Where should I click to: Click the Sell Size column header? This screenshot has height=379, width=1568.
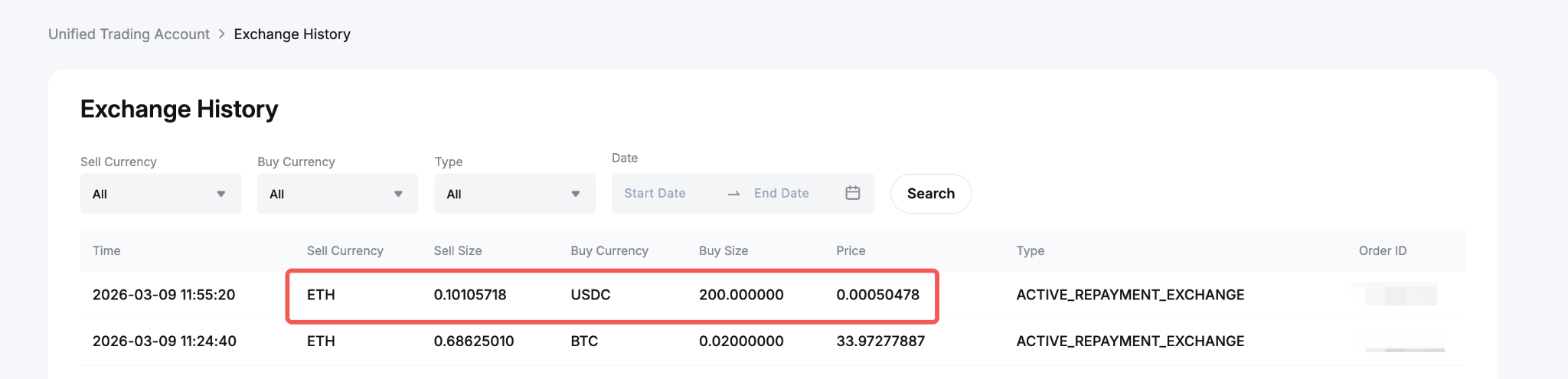tap(458, 250)
